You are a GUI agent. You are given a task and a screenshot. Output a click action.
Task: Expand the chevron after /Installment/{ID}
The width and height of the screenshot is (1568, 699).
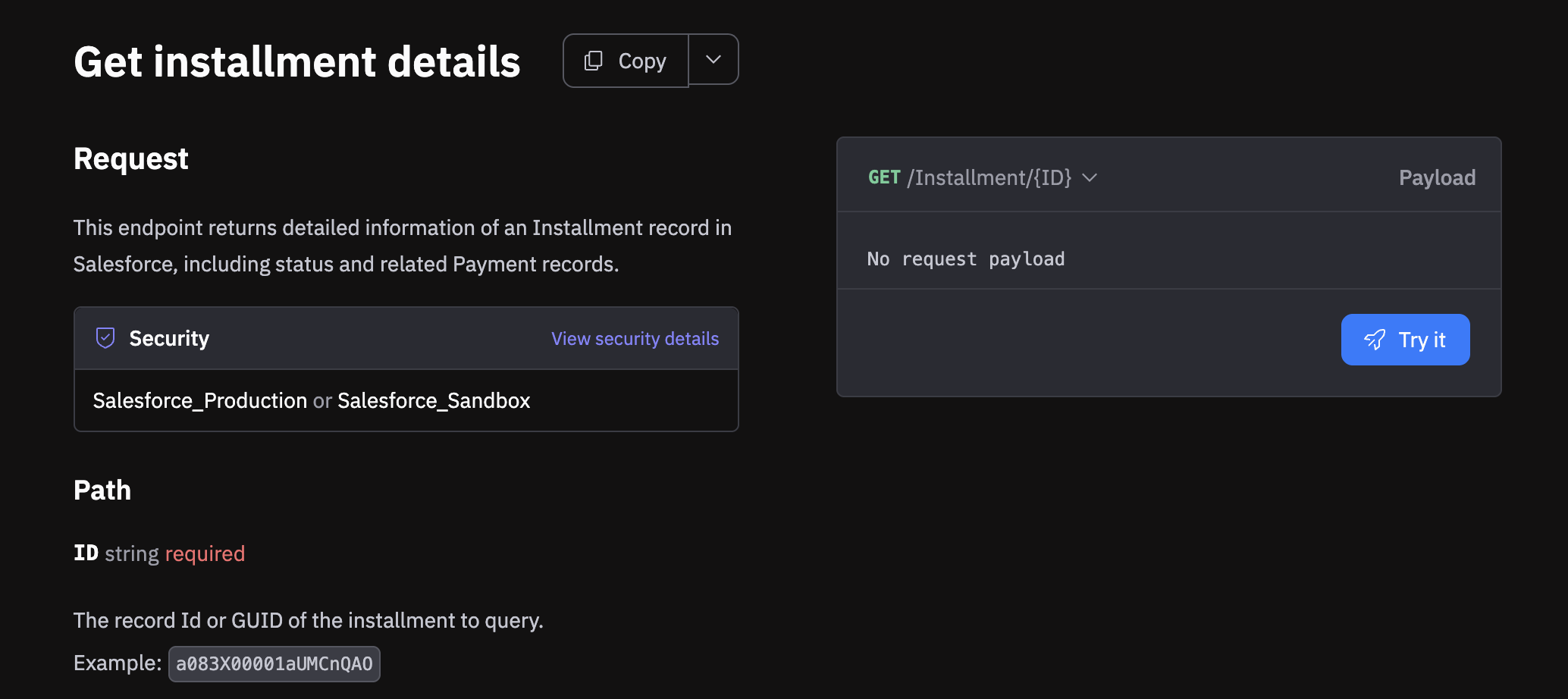click(1090, 177)
